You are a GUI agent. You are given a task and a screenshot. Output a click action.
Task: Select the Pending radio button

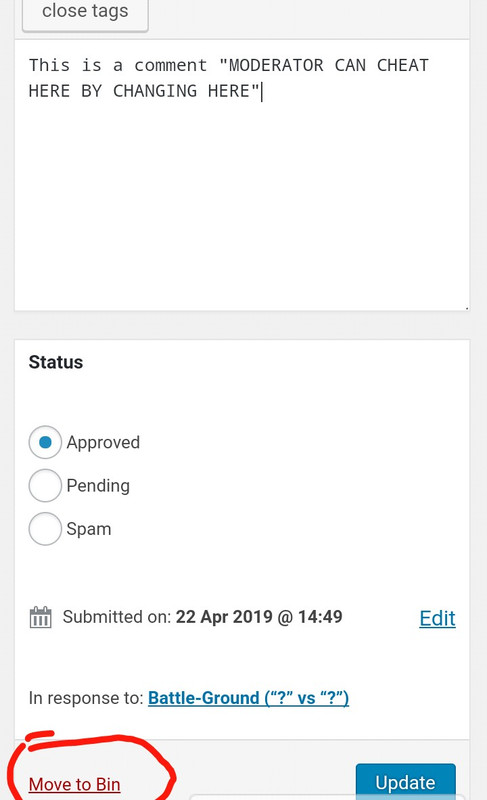(45, 485)
